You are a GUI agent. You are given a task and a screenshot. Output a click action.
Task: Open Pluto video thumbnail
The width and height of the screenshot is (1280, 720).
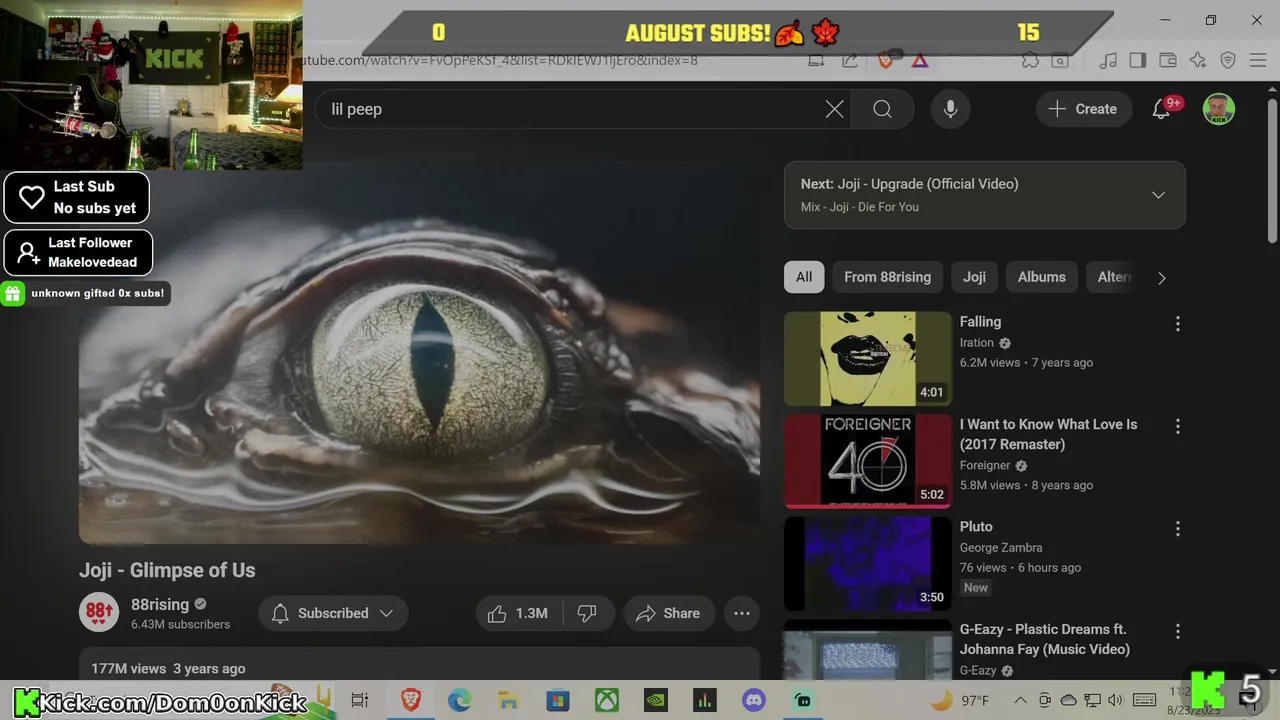(867, 563)
